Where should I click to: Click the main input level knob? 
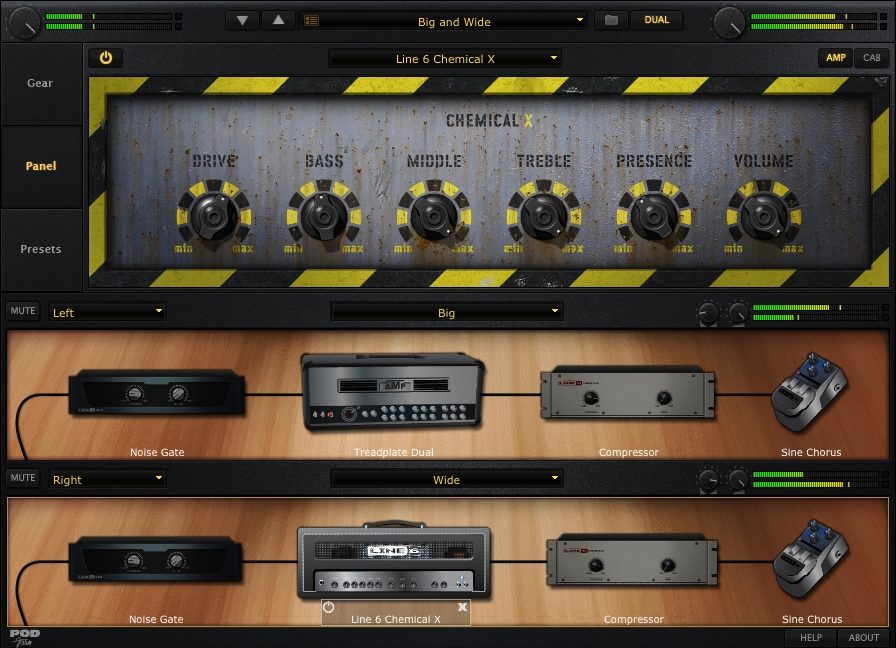(25, 22)
